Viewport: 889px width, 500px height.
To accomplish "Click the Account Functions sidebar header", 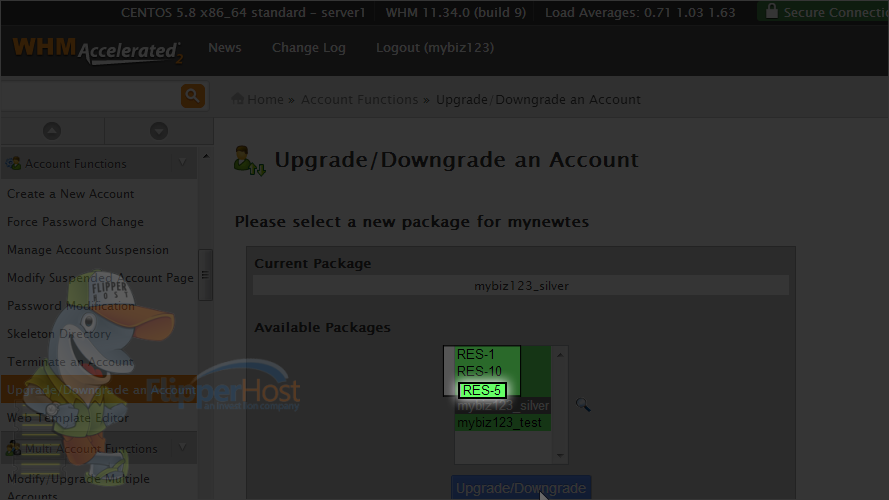I will (x=99, y=163).
